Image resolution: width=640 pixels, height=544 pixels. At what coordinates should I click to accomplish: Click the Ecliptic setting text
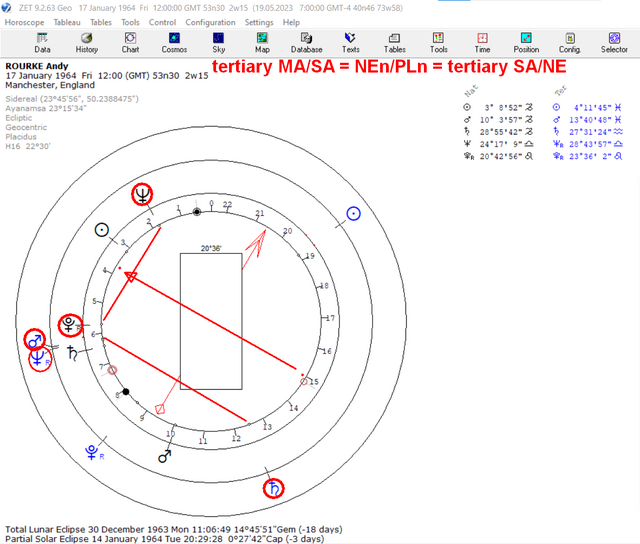click(18, 118)
